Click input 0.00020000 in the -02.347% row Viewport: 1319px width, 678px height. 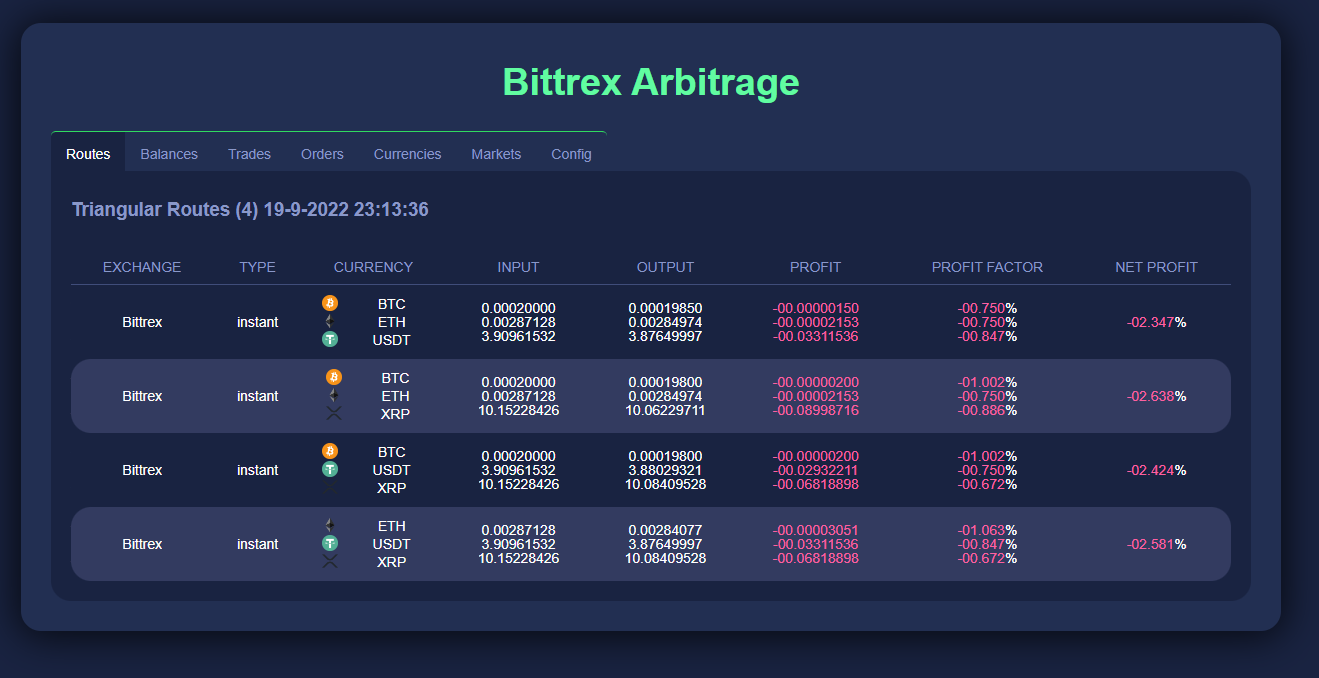[x=518, y=308]
